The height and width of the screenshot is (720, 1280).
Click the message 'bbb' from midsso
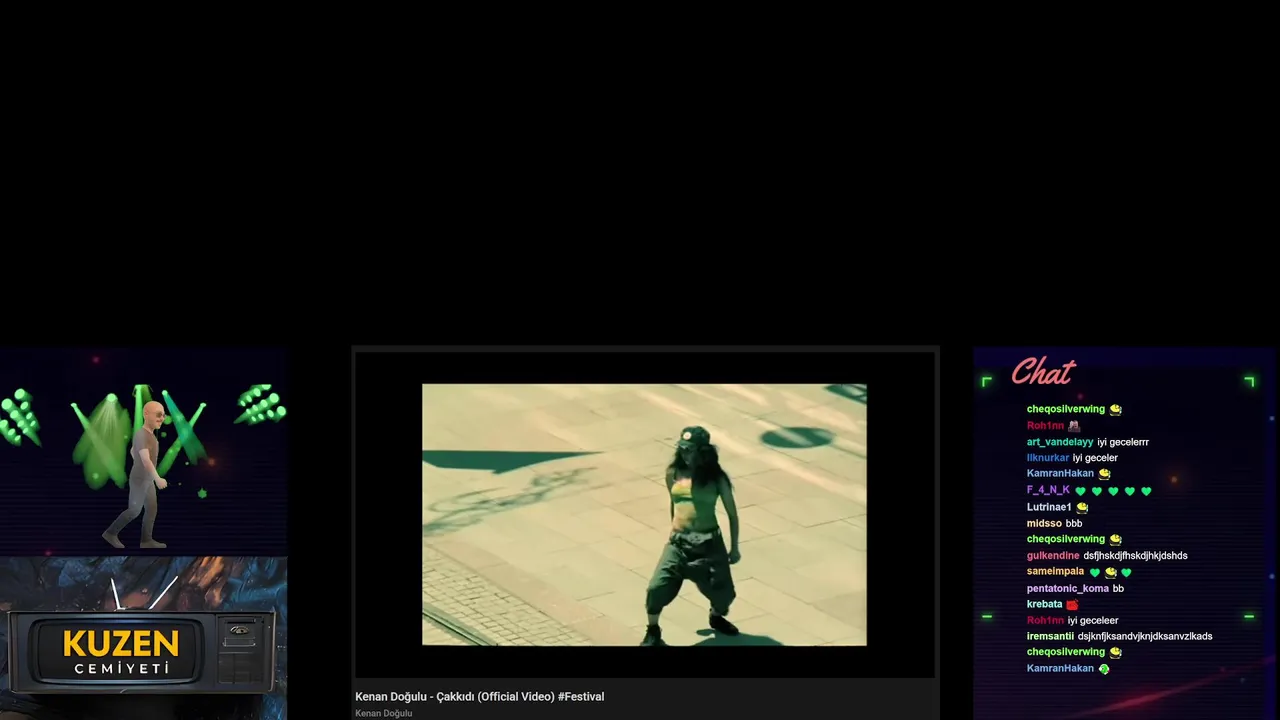1074,523
